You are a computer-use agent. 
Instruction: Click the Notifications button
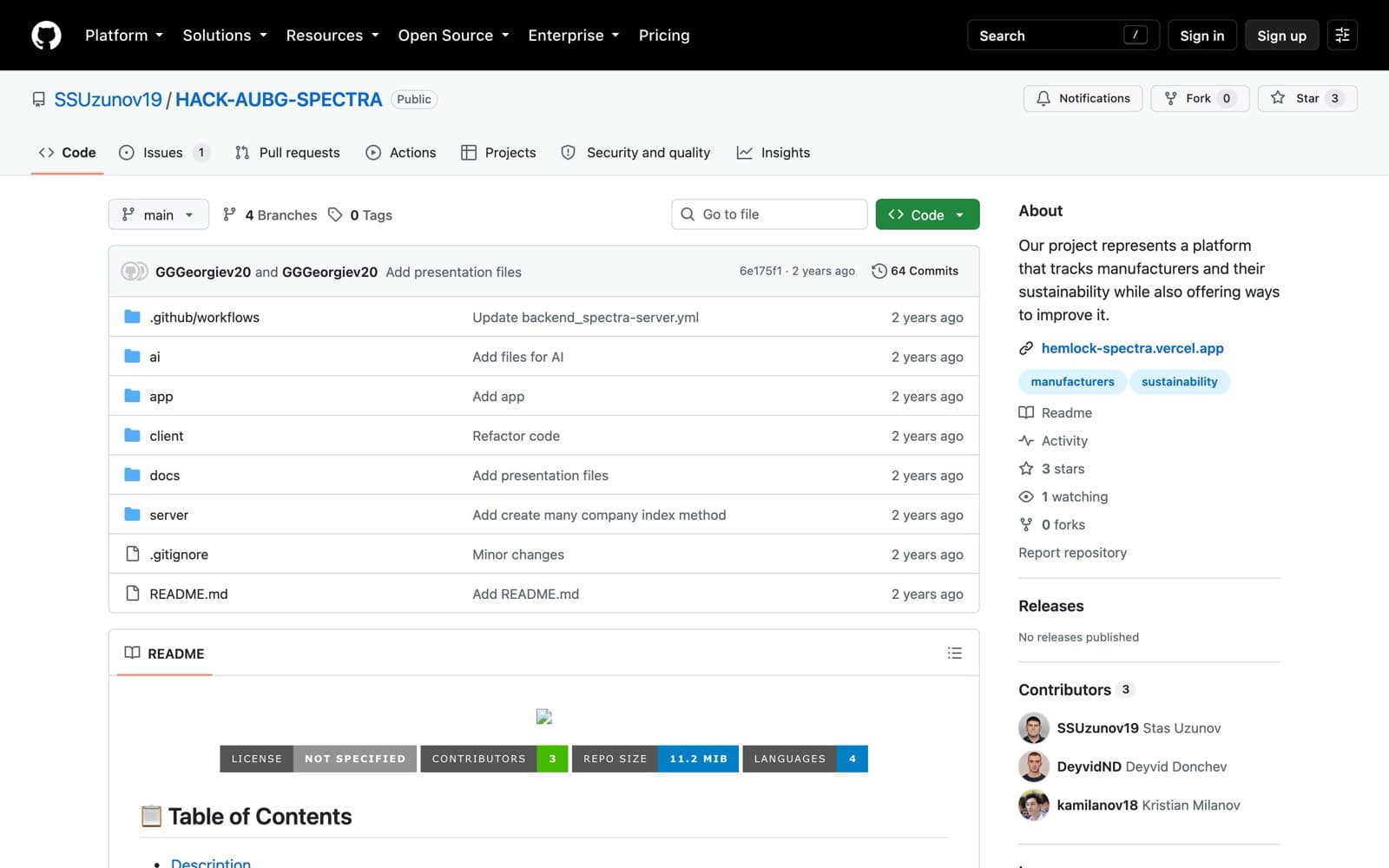point(1083,98)
